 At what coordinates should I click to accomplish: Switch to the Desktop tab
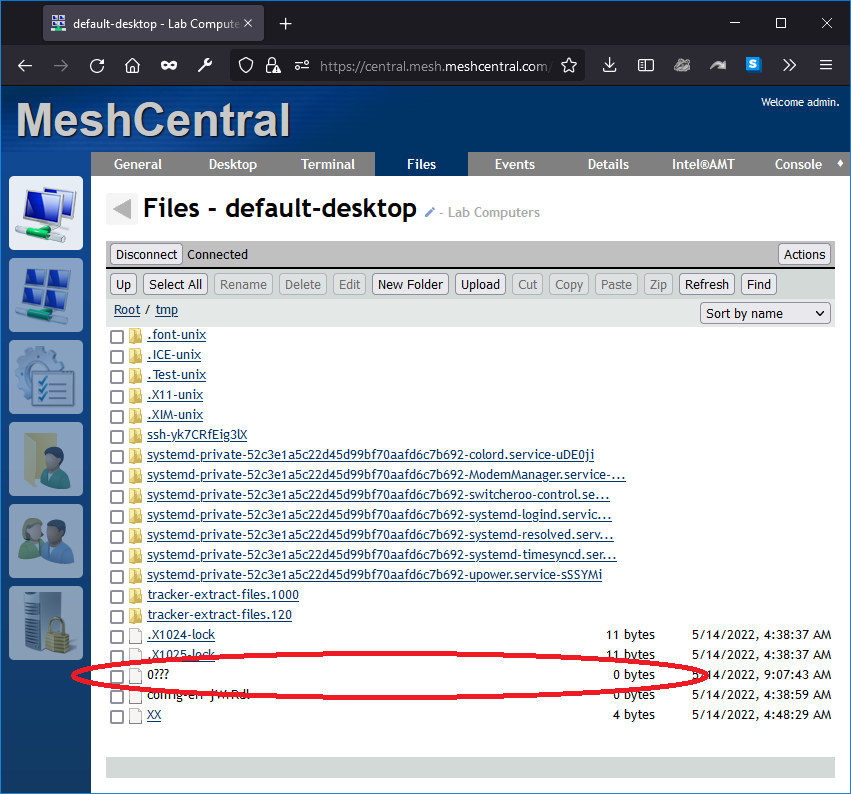point(232,164)
